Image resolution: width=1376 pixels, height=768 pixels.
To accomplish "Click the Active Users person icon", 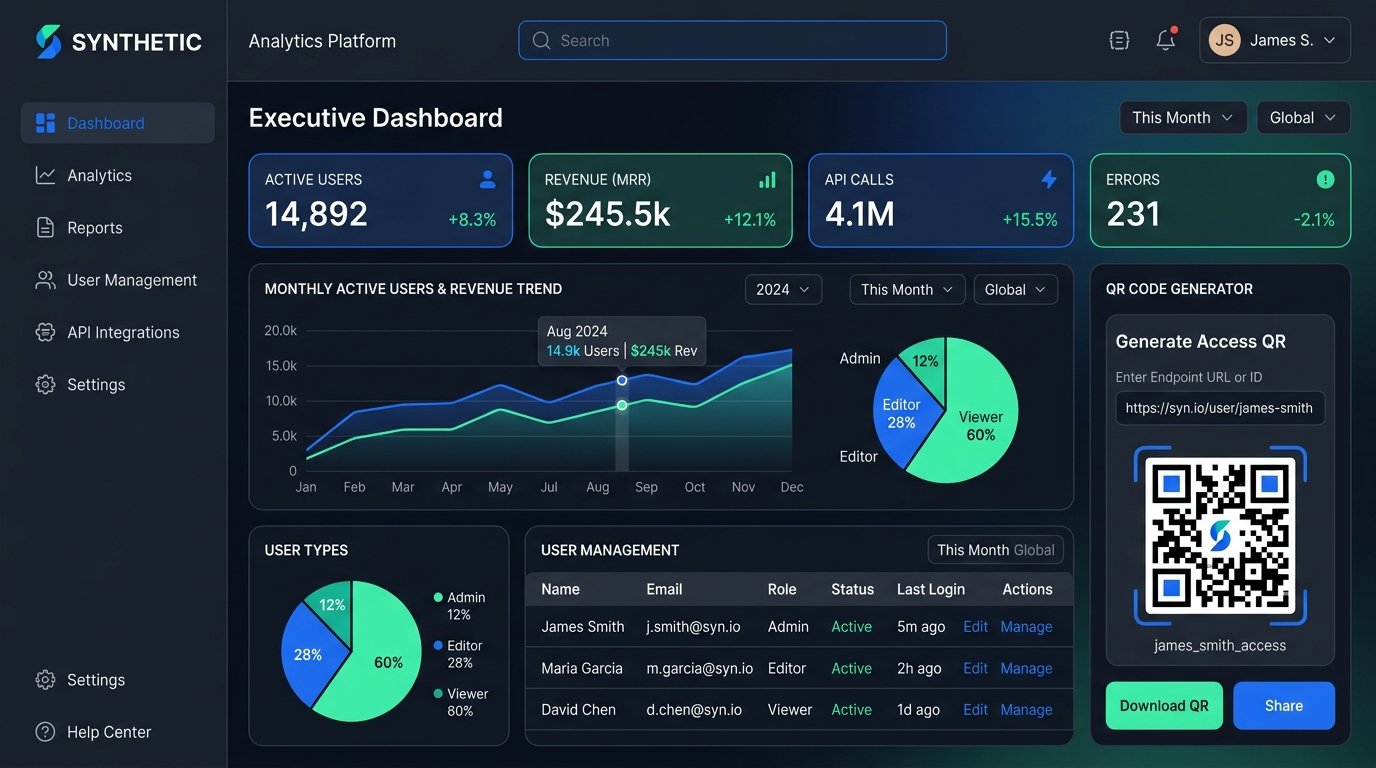I will (488, 180).
